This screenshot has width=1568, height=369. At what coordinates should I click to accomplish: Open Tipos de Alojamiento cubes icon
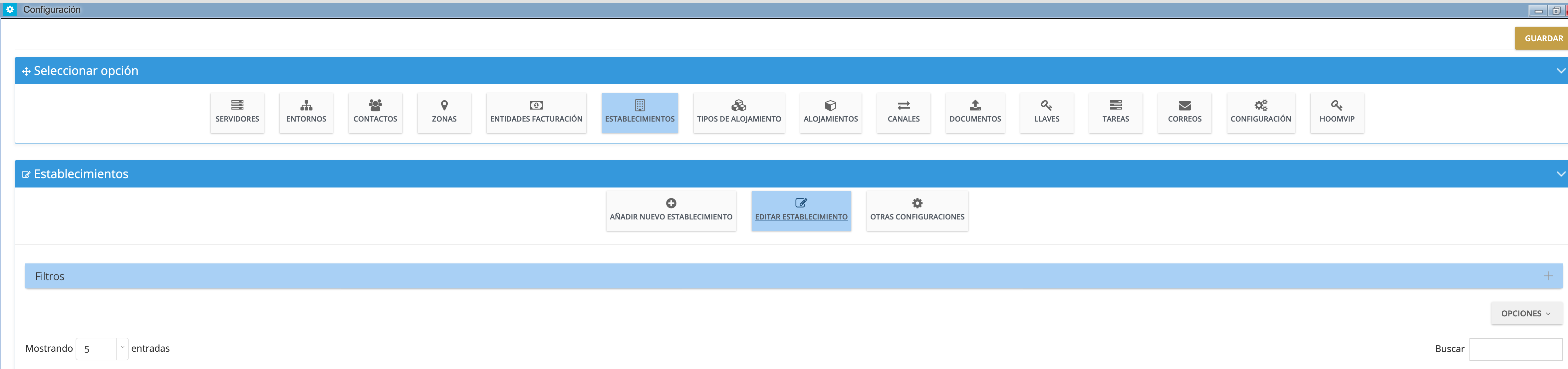coord(738,105)
